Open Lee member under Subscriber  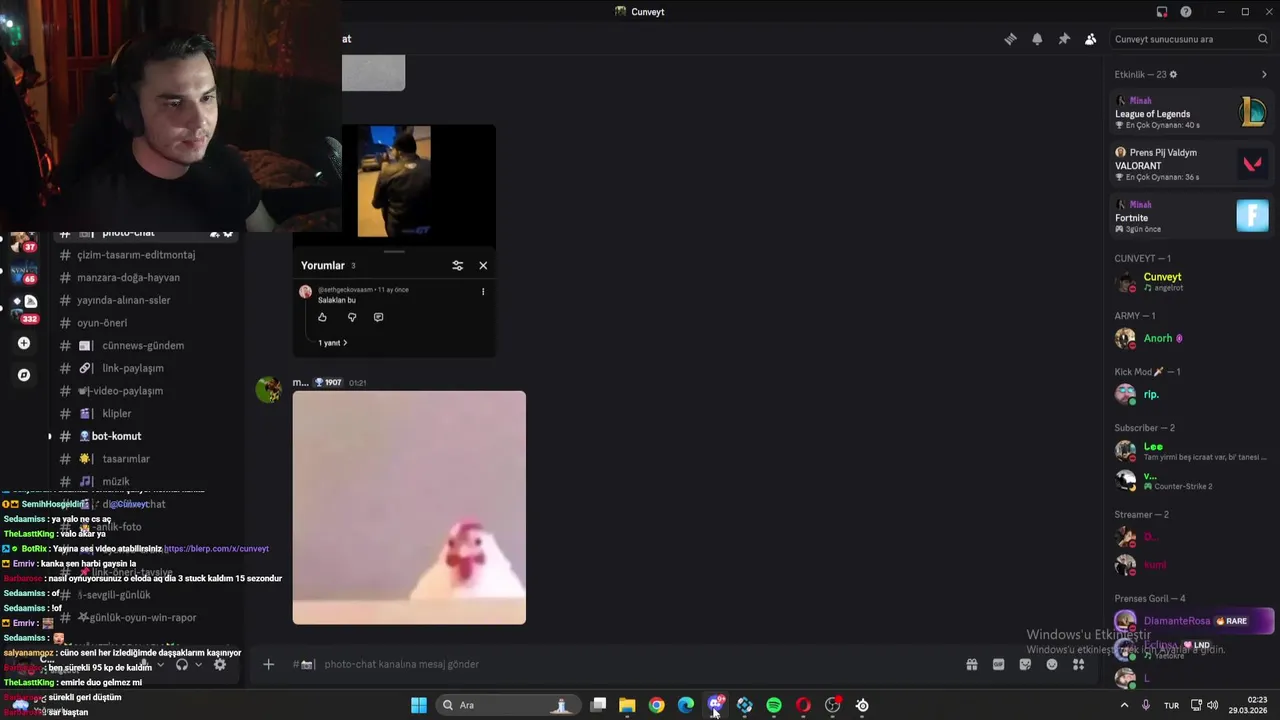[1190, 451]
